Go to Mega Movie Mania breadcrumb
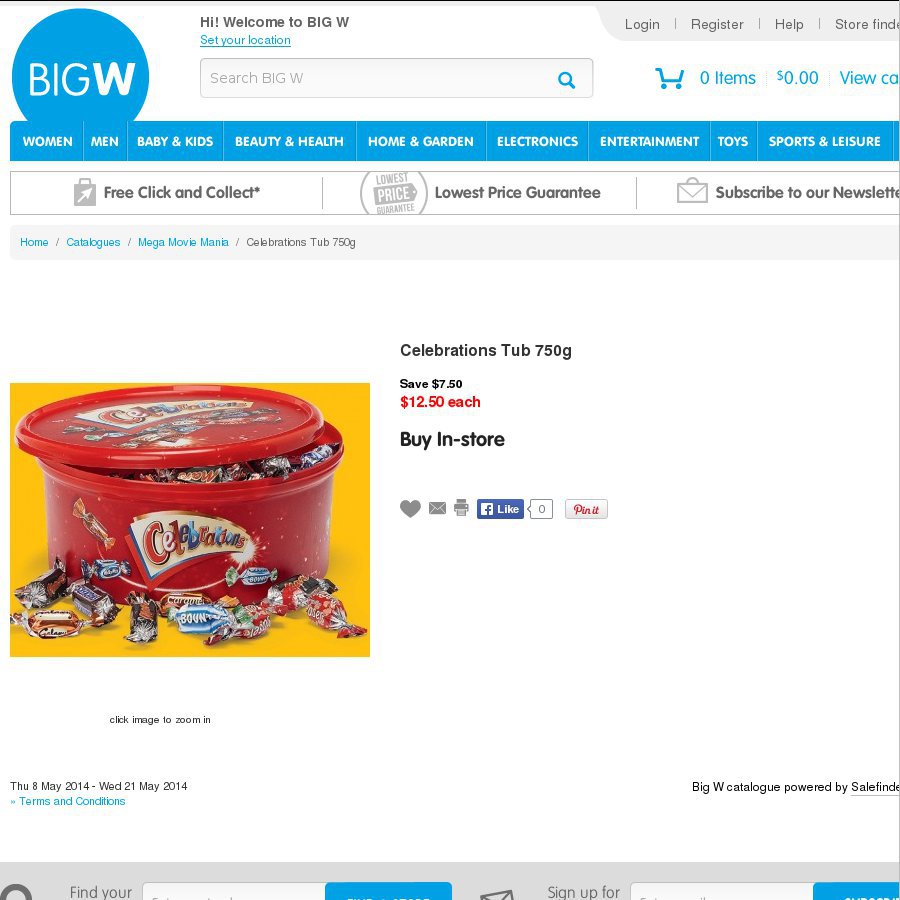 pyautogui.click(x=183, y=242)
